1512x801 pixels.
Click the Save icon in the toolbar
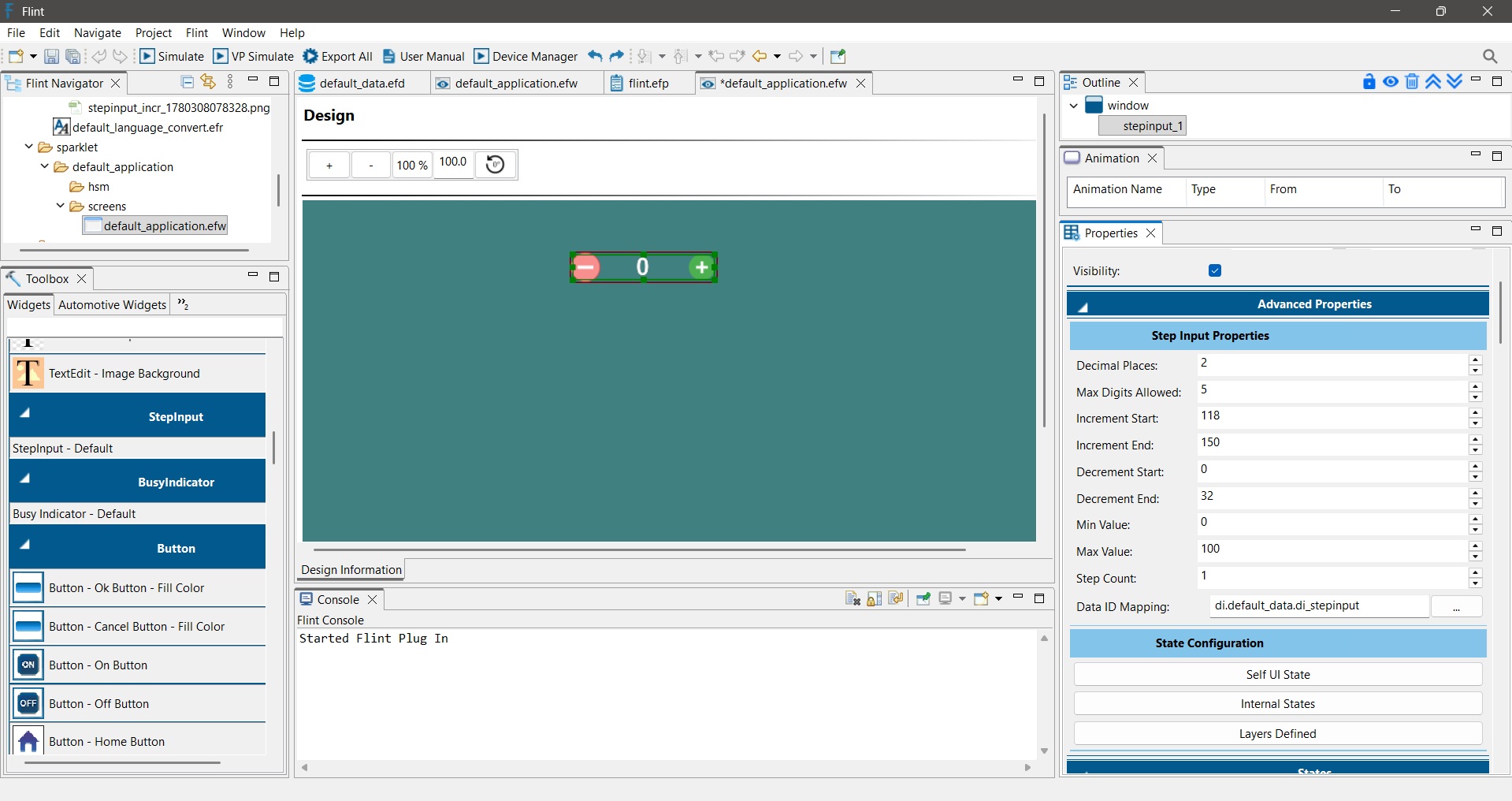pos(51,56)
